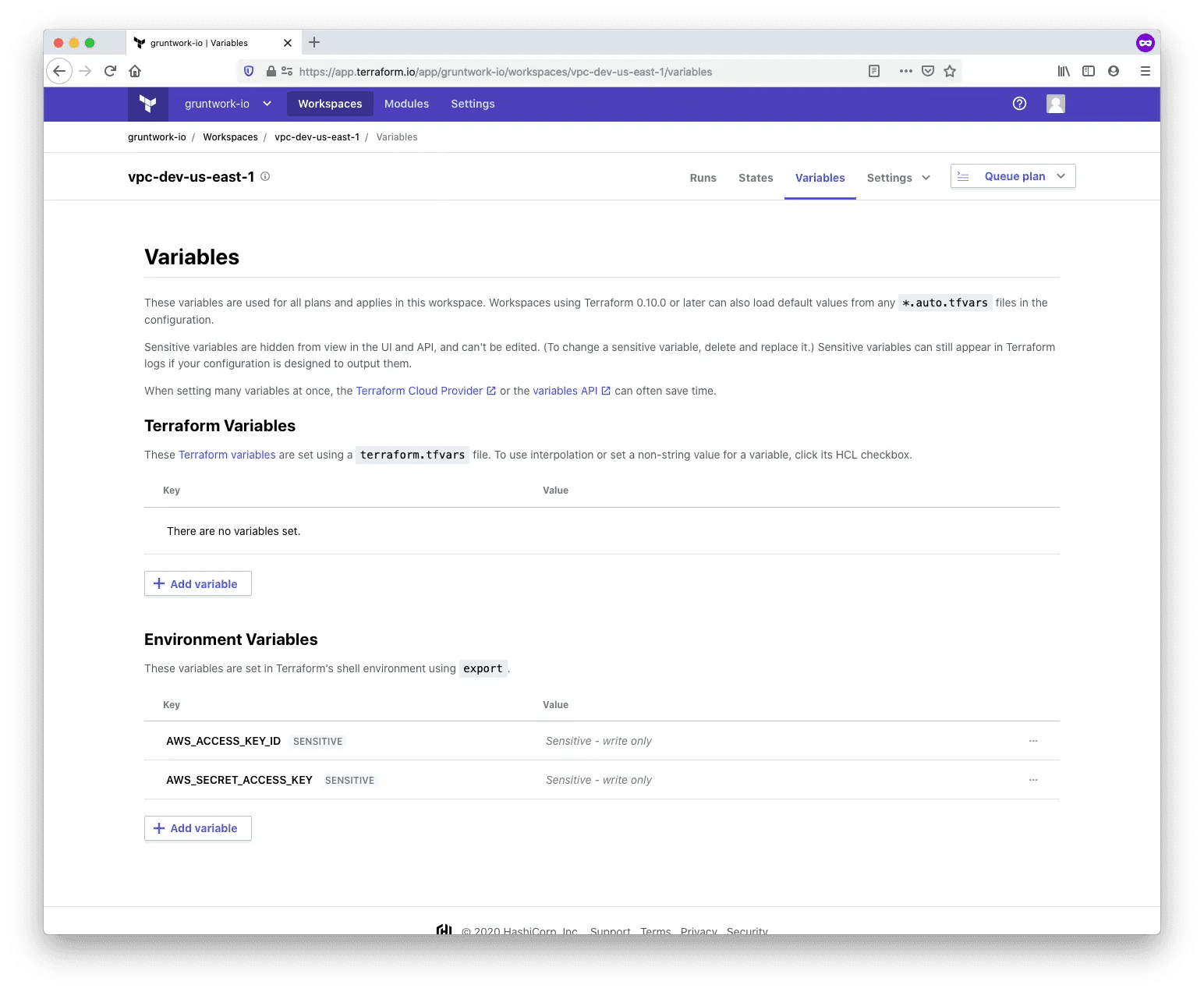Click Workspaces breadcrumb link
The height and width of the screenshot is (992, 1204).
[230, 137]
